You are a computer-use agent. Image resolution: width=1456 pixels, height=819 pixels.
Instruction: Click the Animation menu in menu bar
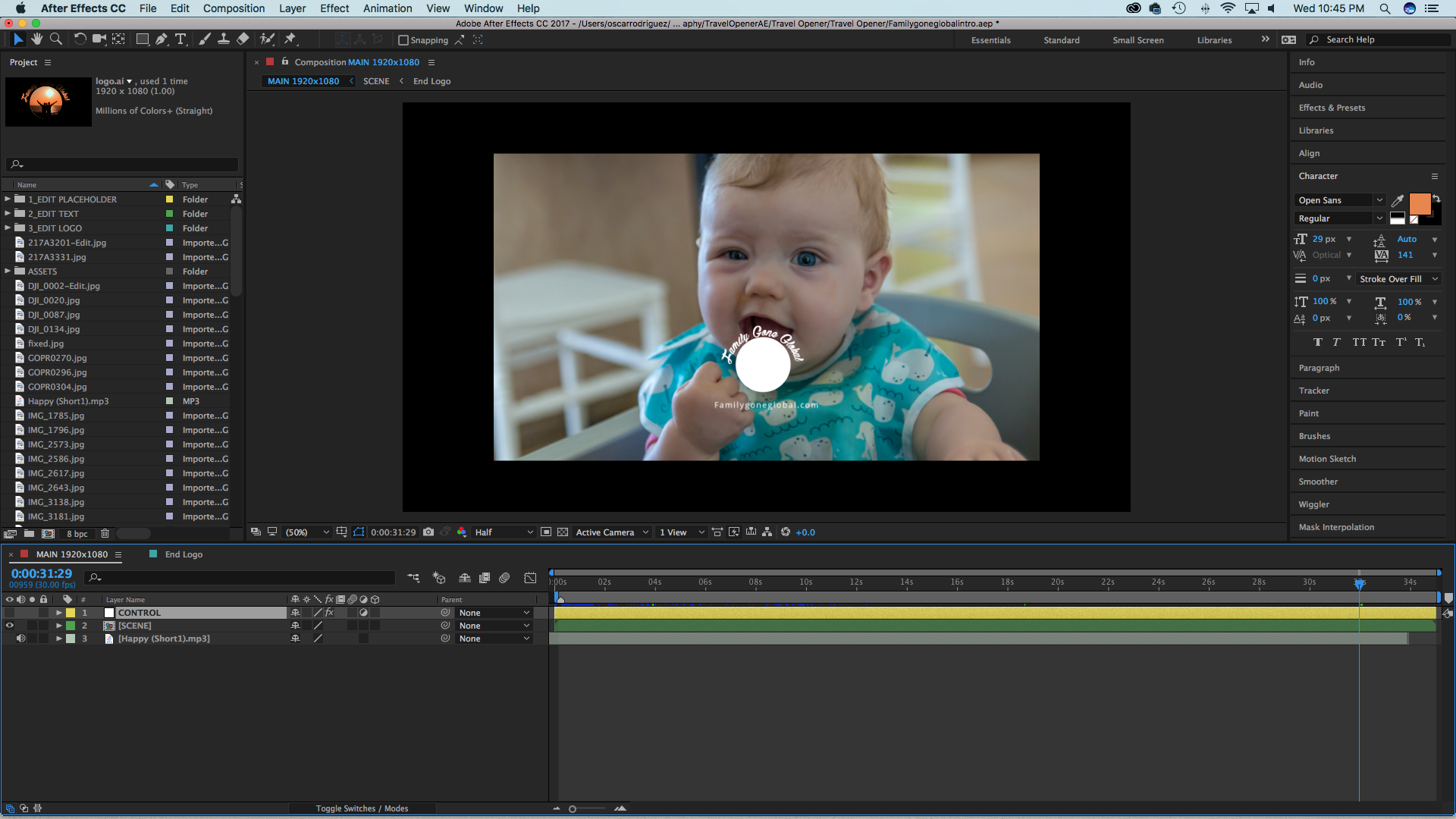tap(390, 8)
